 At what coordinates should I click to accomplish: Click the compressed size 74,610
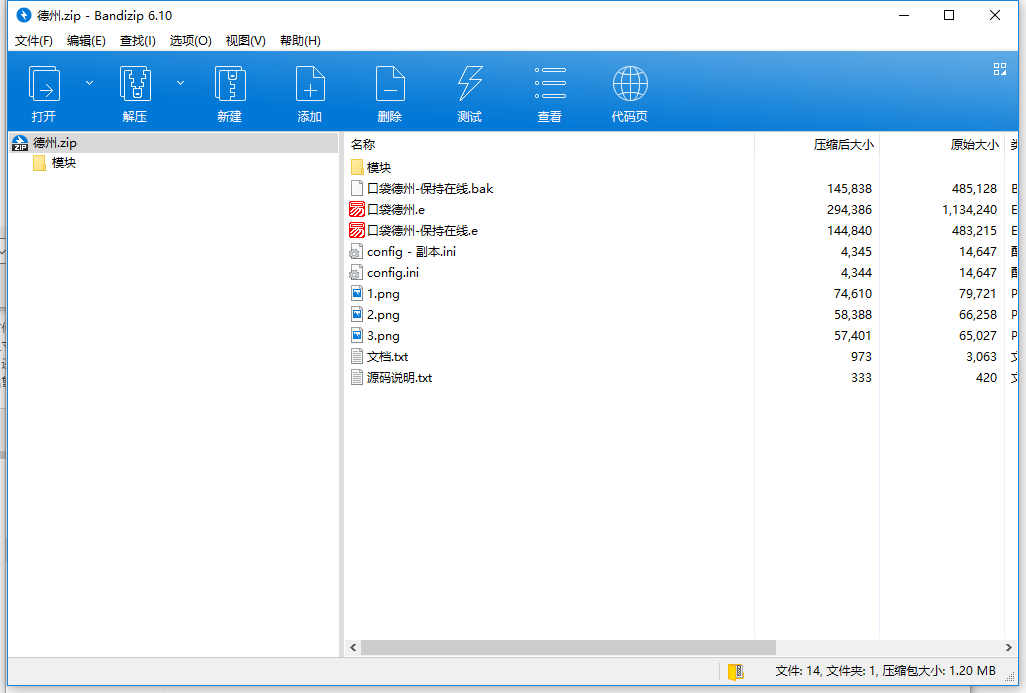tap(853, 294)
